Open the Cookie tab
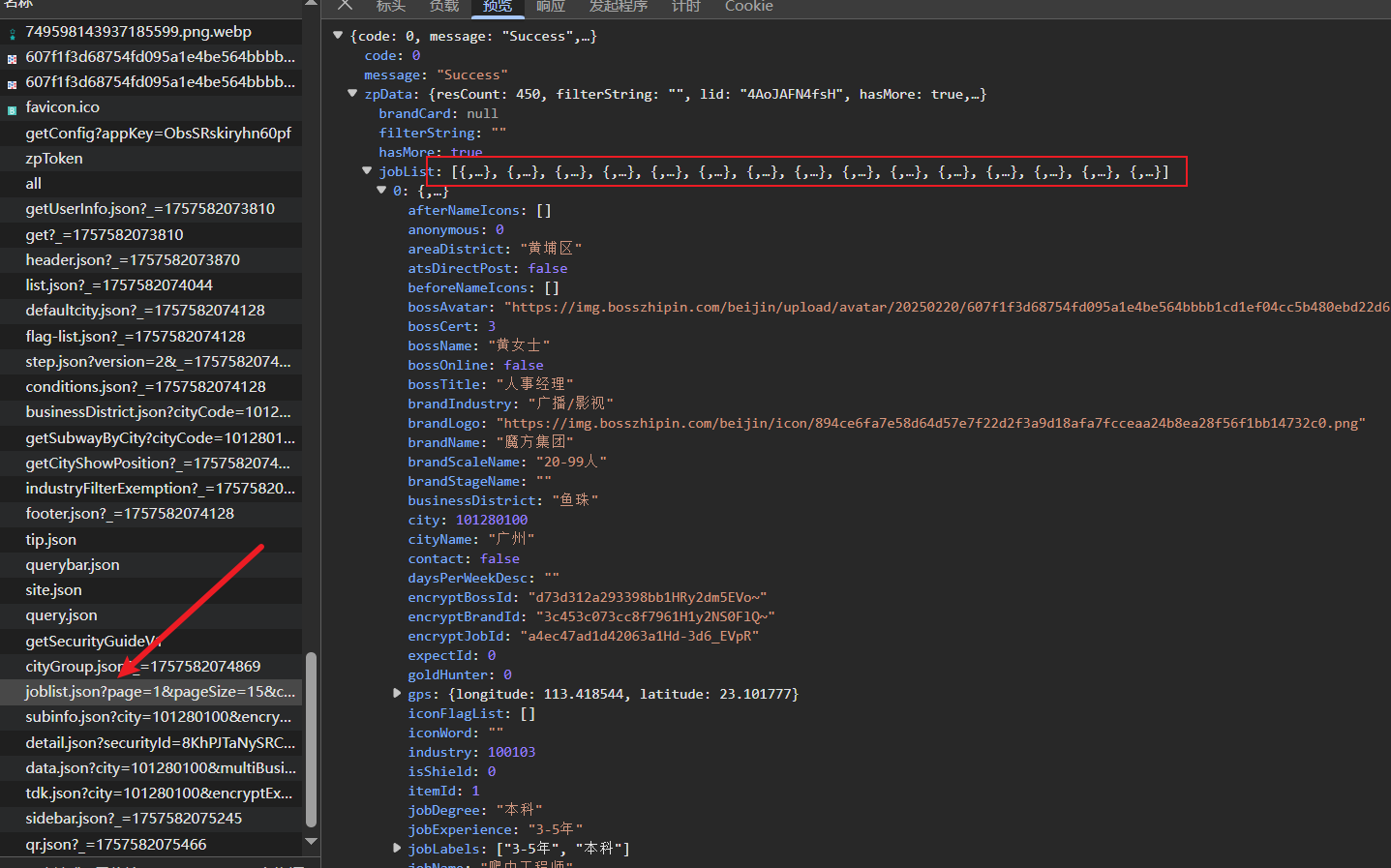This screenshot has width=1391, height=868. (x=748, y=7)
